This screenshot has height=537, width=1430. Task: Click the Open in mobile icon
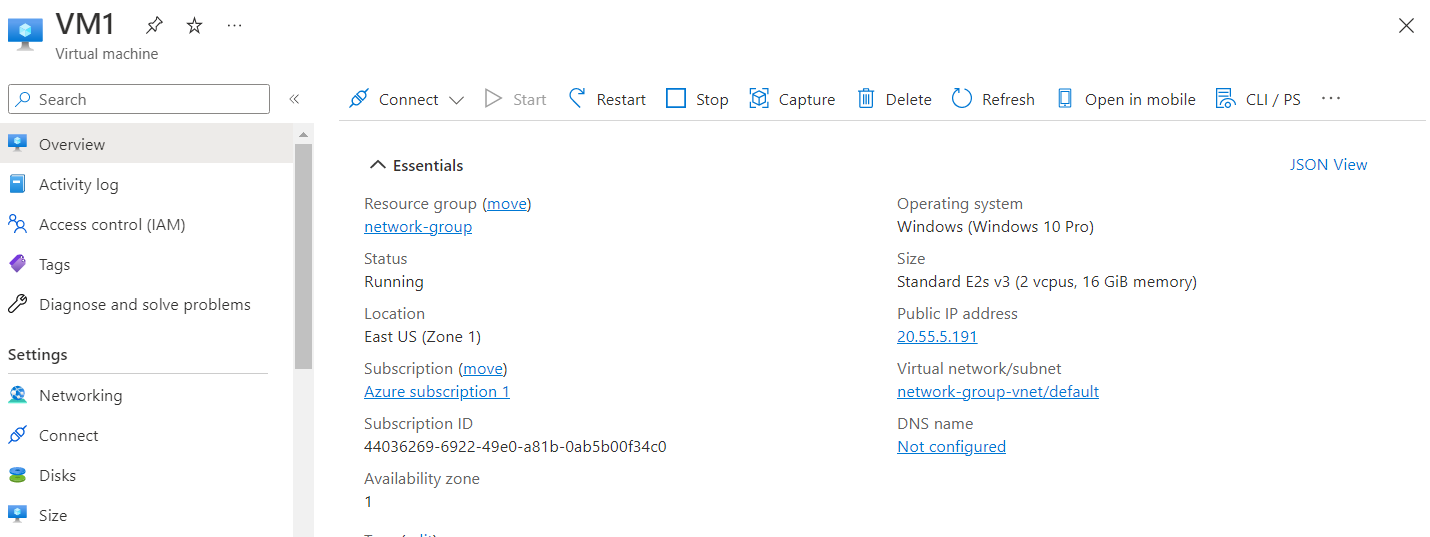(1065, 98)
